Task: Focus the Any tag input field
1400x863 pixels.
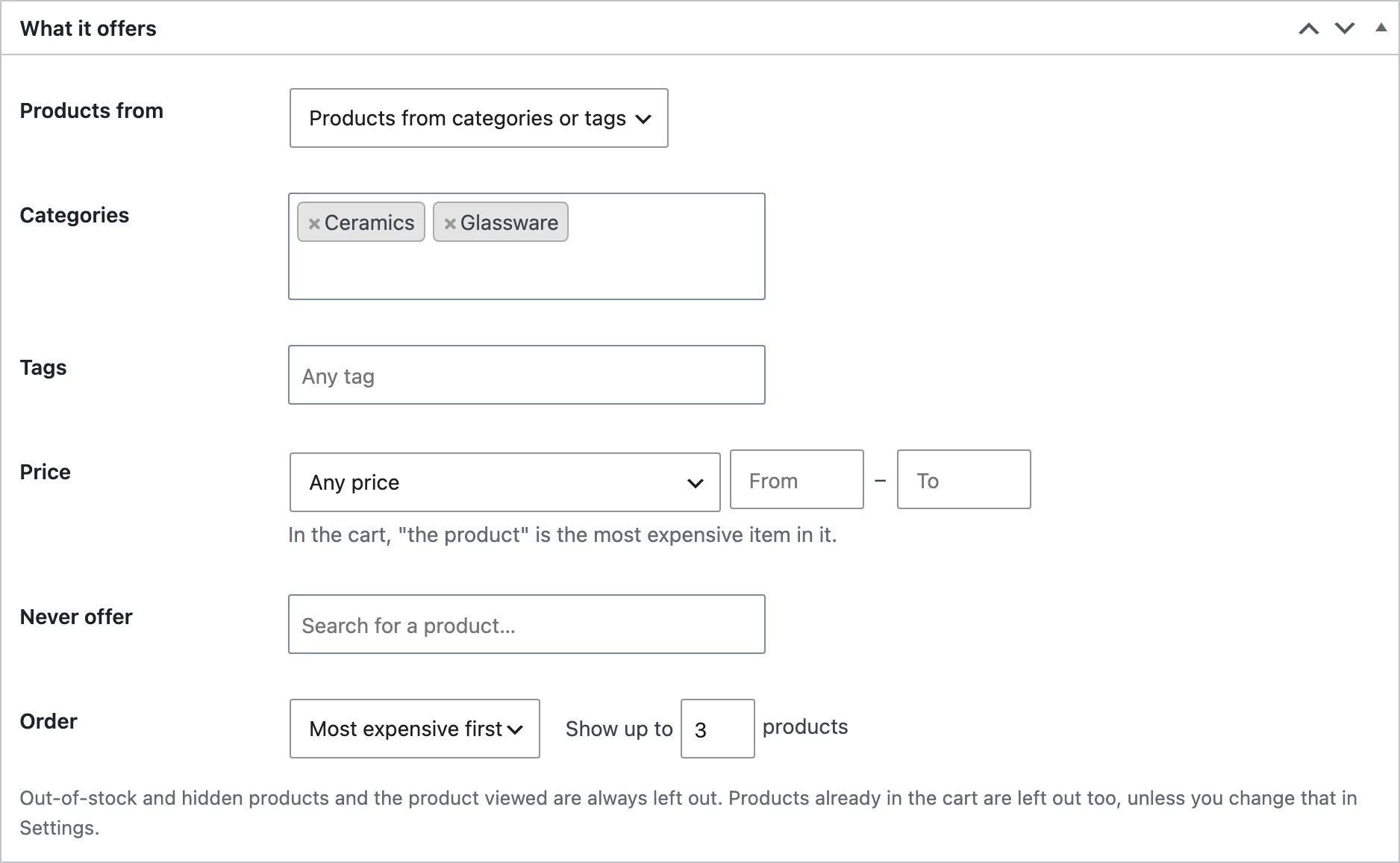Action: pos(527,375)
